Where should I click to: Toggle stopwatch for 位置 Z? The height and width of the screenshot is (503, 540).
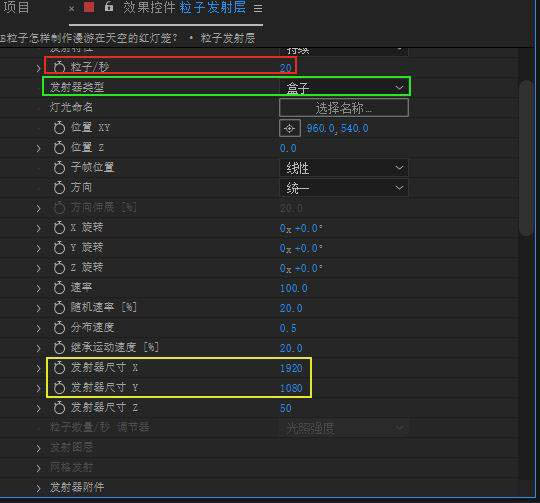(x=59, y=148)
